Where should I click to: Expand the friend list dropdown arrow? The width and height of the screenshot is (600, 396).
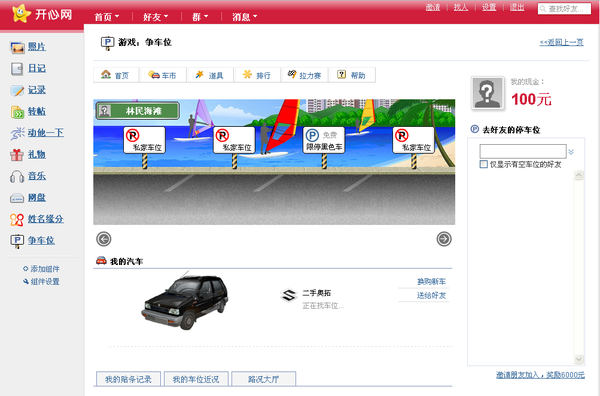[571, 152]
